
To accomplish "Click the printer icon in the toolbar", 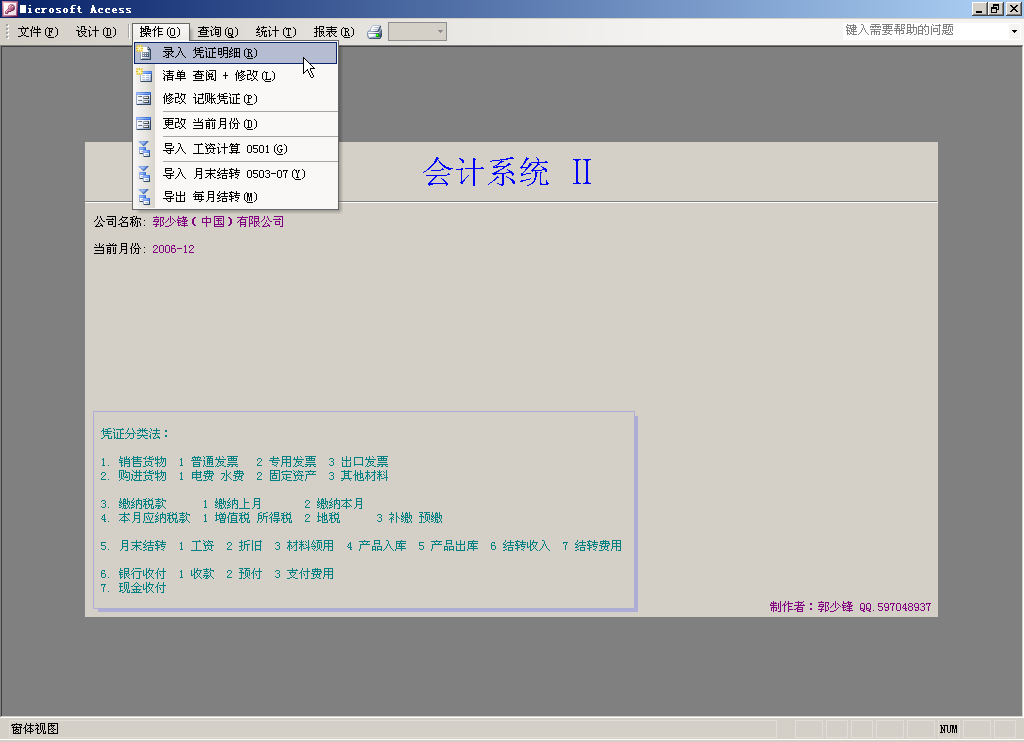I will coord(375,32).
